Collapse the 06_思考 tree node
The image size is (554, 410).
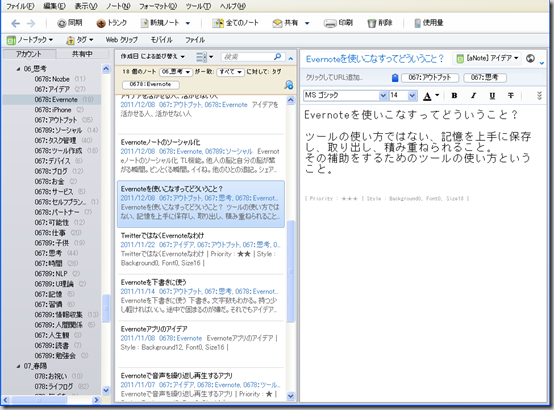point(18,69)
